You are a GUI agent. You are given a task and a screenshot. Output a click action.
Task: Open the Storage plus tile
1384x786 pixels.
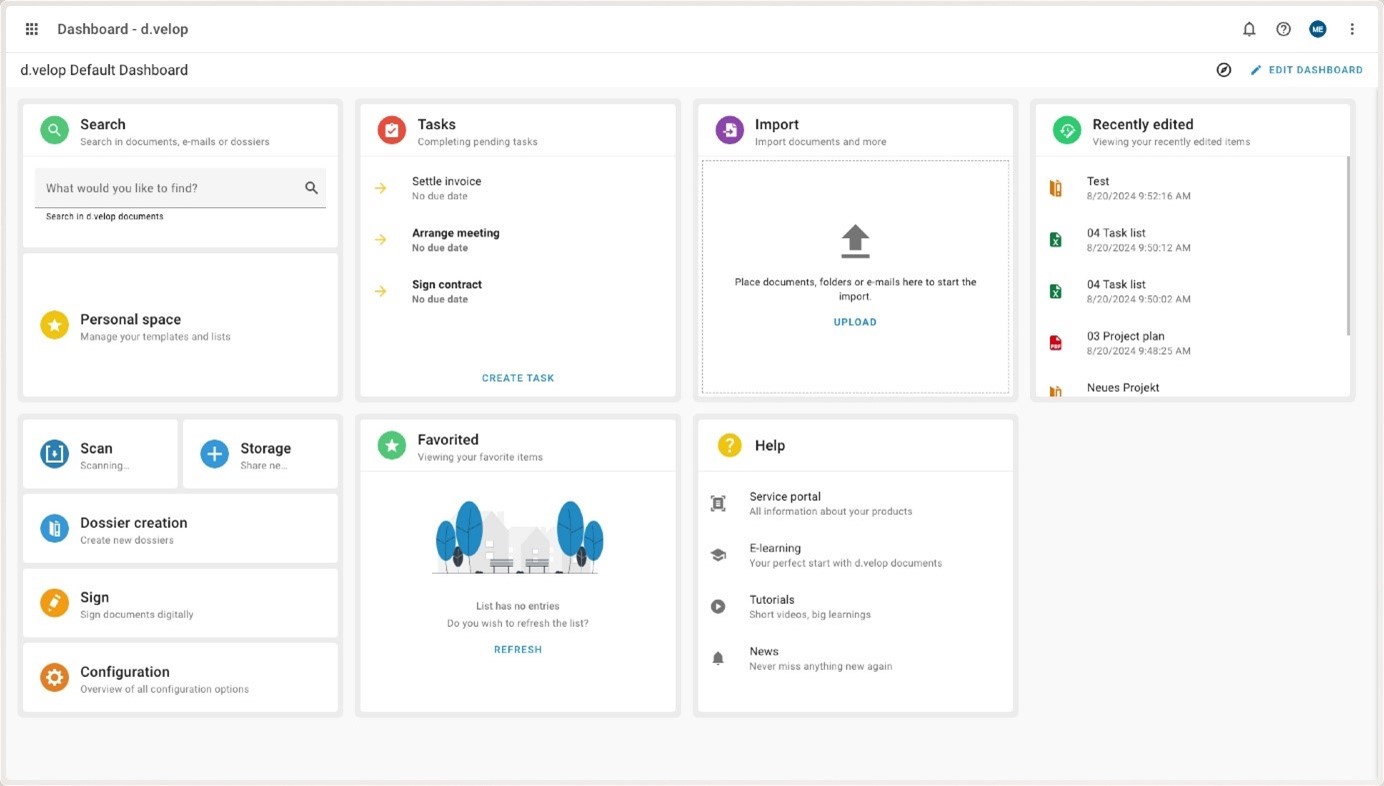pos(260,455)
